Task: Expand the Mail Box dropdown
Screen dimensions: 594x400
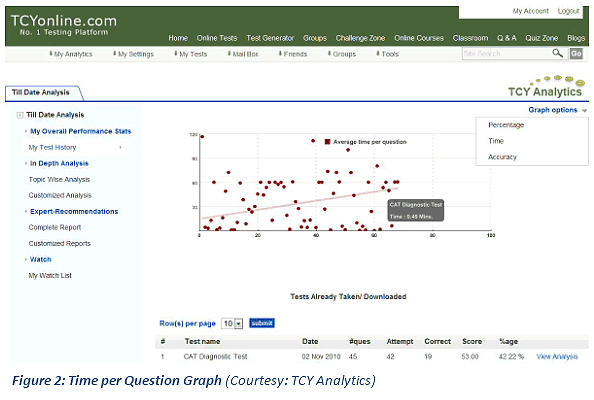Action: pyautogui.click(x=243, y=54)
